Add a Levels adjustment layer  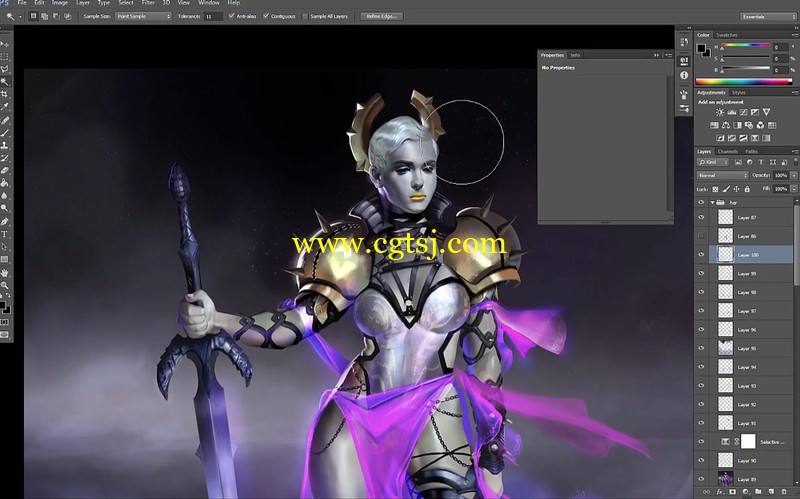coord(732,112)
